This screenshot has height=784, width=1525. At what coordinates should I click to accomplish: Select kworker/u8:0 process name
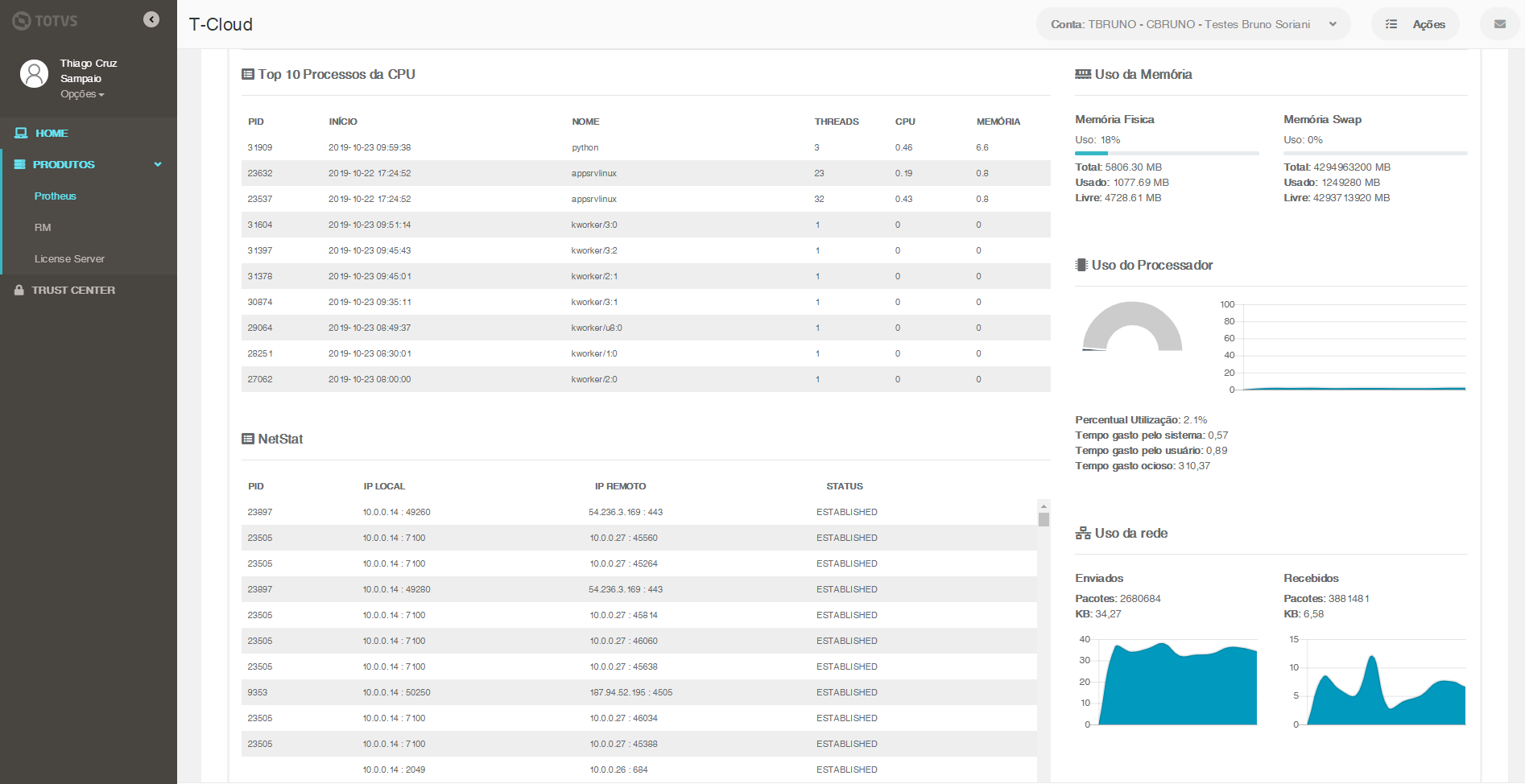(x=597, y=328)
